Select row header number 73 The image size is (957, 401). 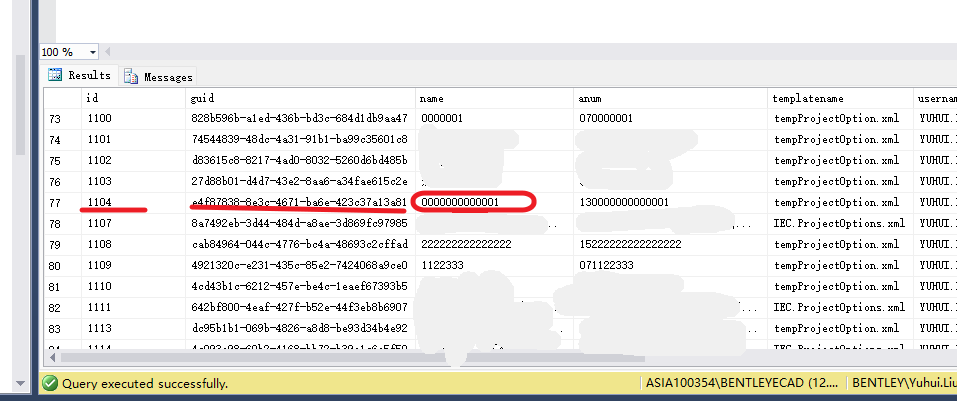pyautogui.click(x=62, y=119)
